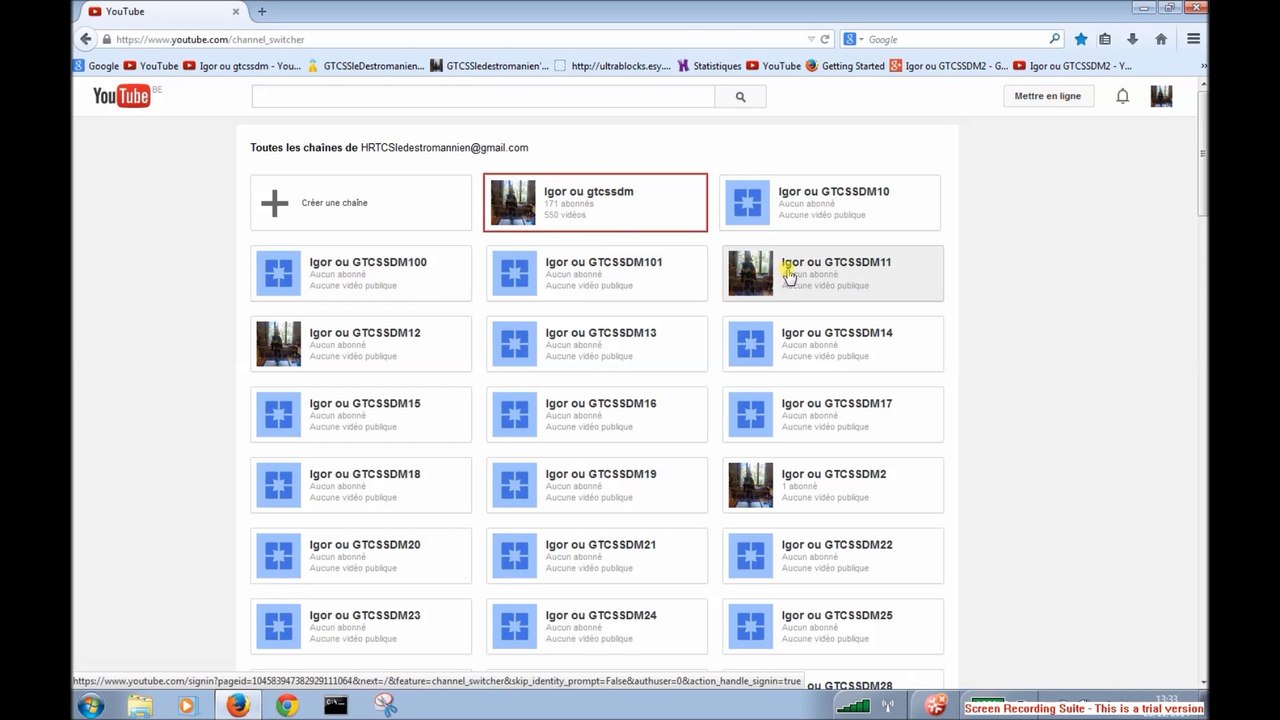Switch to channel Igor ou GTCSSDM100
The width and height of the screenshot is (1280, 720).
pyautogui.click(x=361, y=273)
